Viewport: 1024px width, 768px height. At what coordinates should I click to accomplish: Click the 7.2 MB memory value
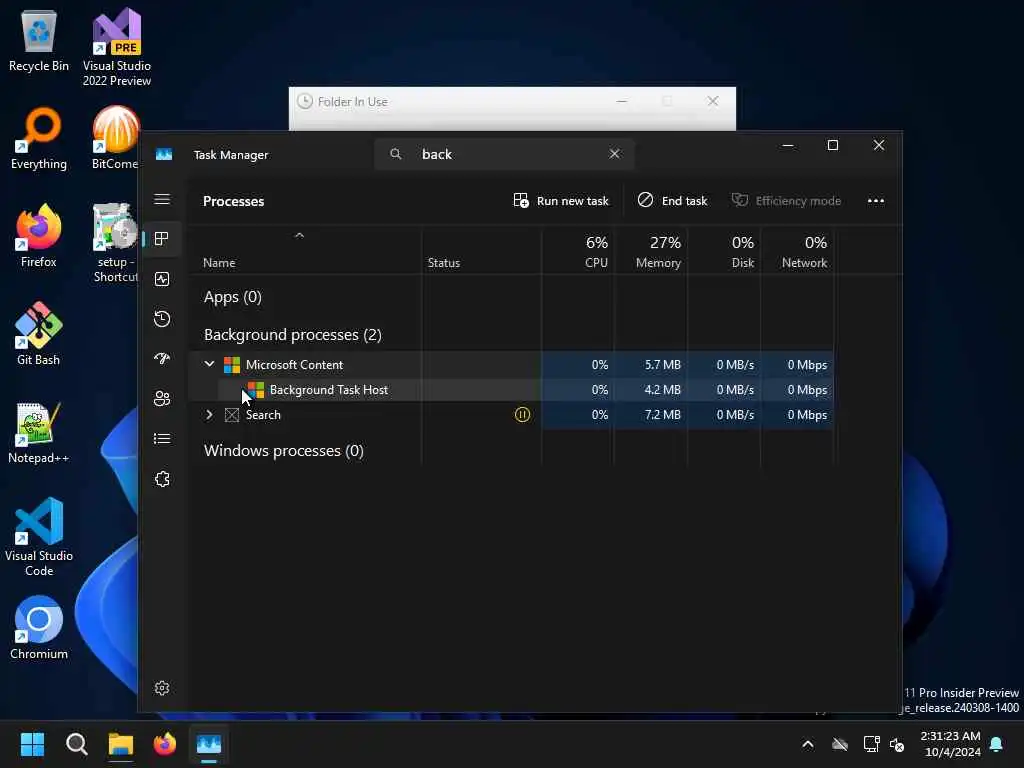pos(662,415)
